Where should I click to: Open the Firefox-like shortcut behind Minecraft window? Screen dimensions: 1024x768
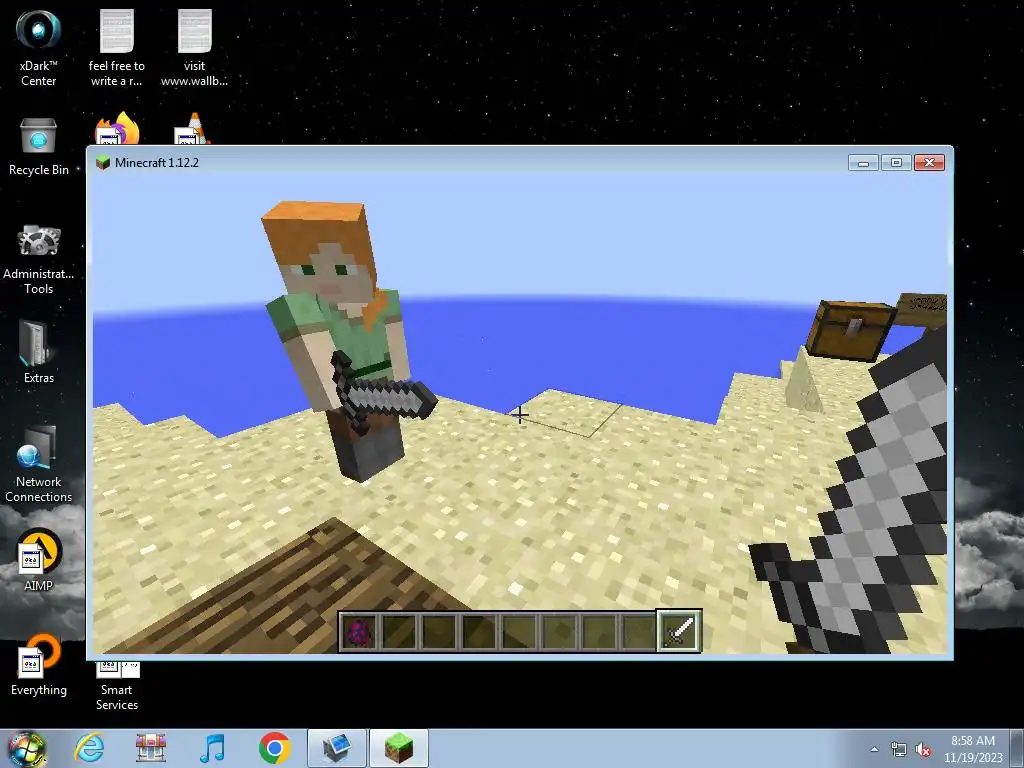coord(118,129)
